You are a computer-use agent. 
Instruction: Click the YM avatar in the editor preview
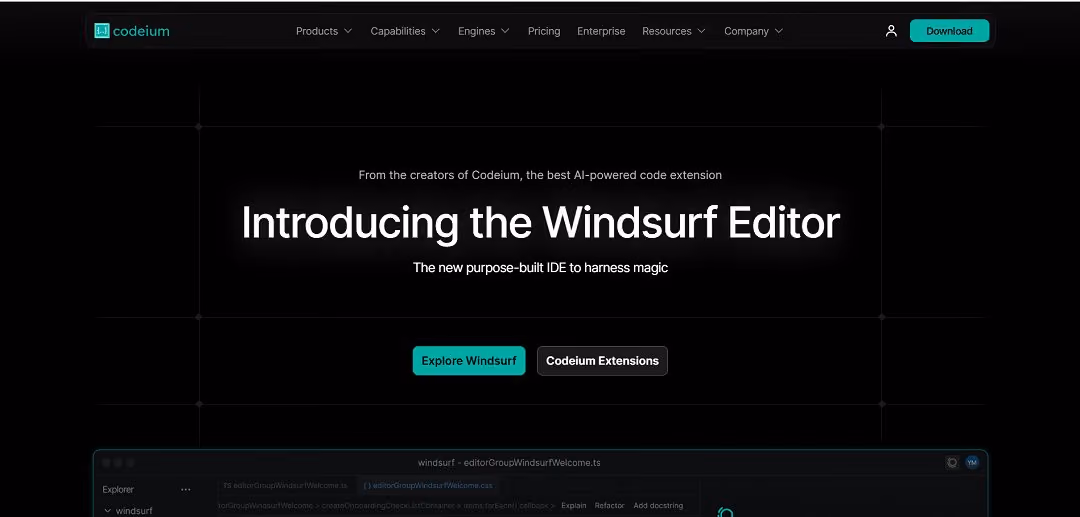point(972,463)
